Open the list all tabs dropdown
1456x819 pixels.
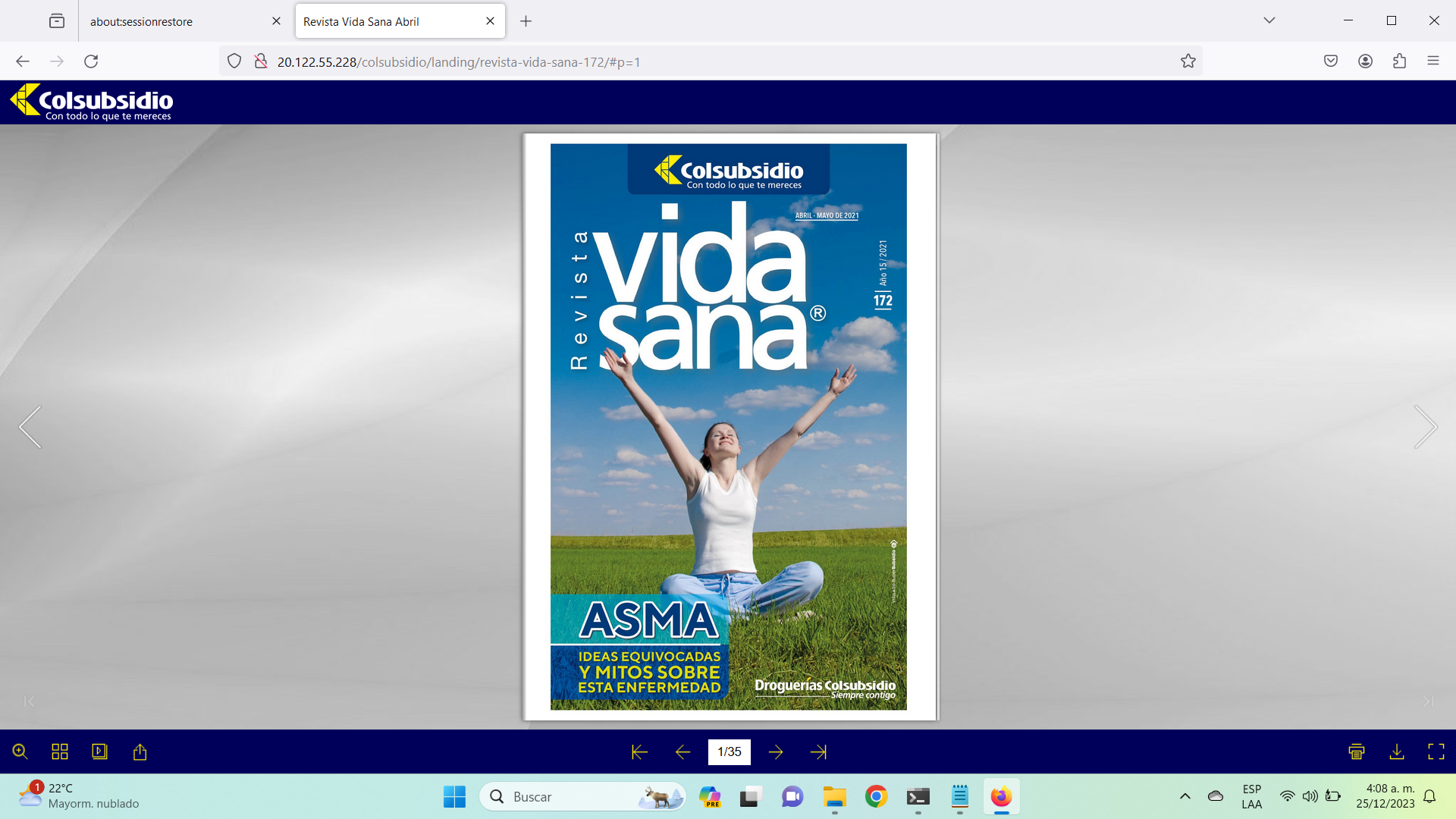1269,20
